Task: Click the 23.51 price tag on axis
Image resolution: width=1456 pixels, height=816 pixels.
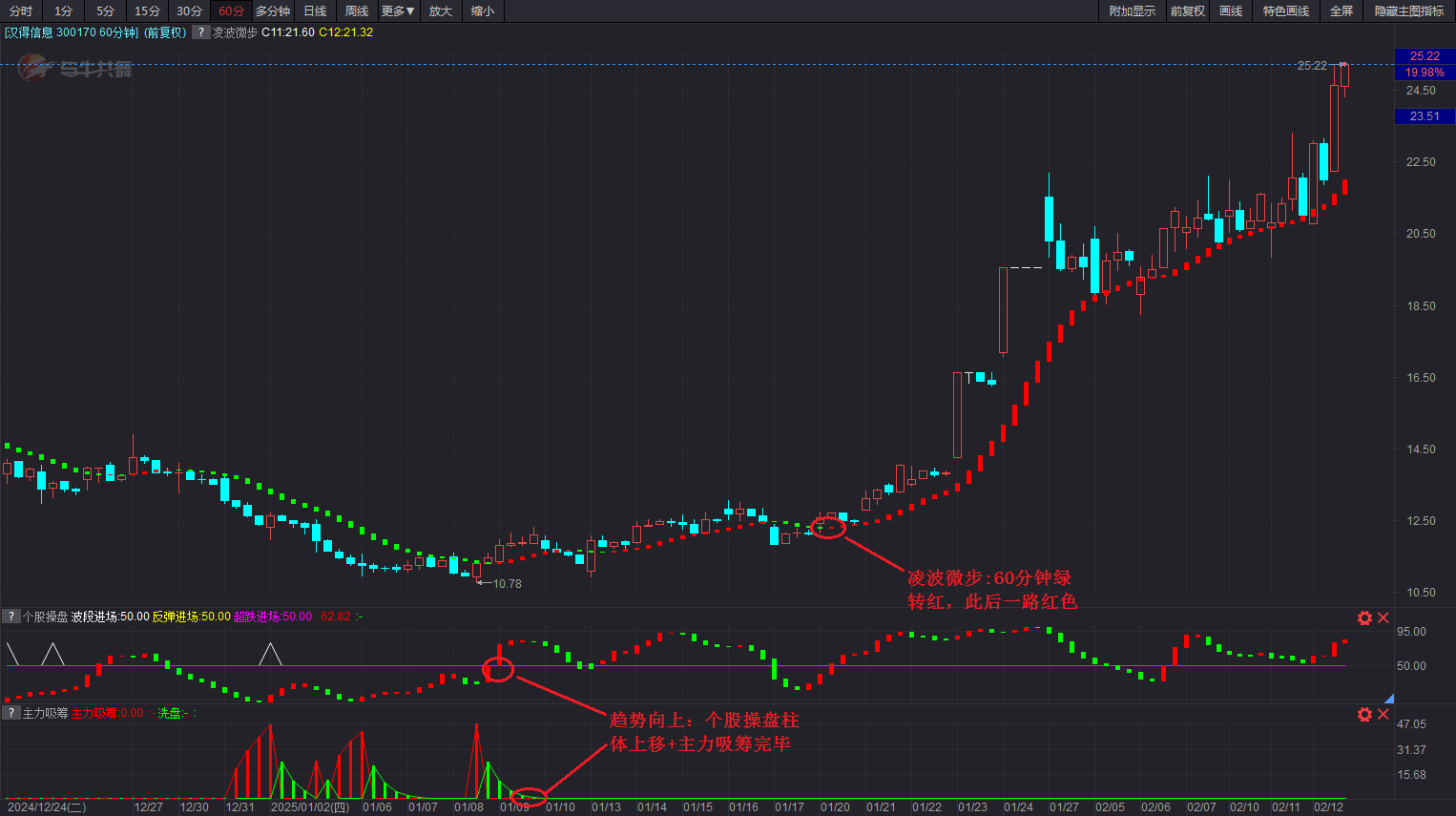Action: coord(1425,116)
